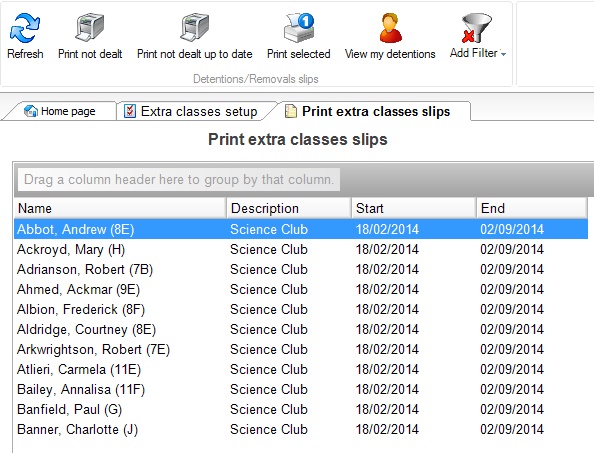Open View my detentions person icon

(390, 27)
